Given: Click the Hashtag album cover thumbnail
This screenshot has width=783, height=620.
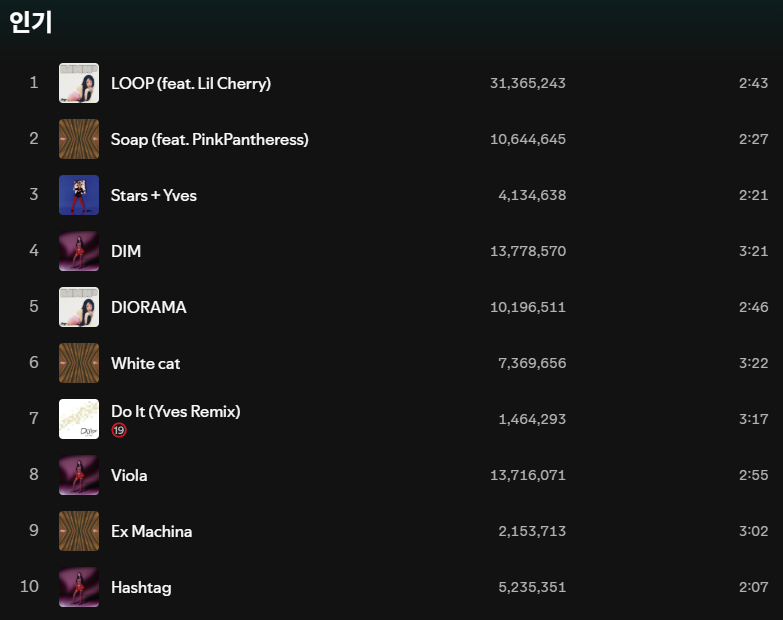Looking at the screenshot, I should [79, 587].
